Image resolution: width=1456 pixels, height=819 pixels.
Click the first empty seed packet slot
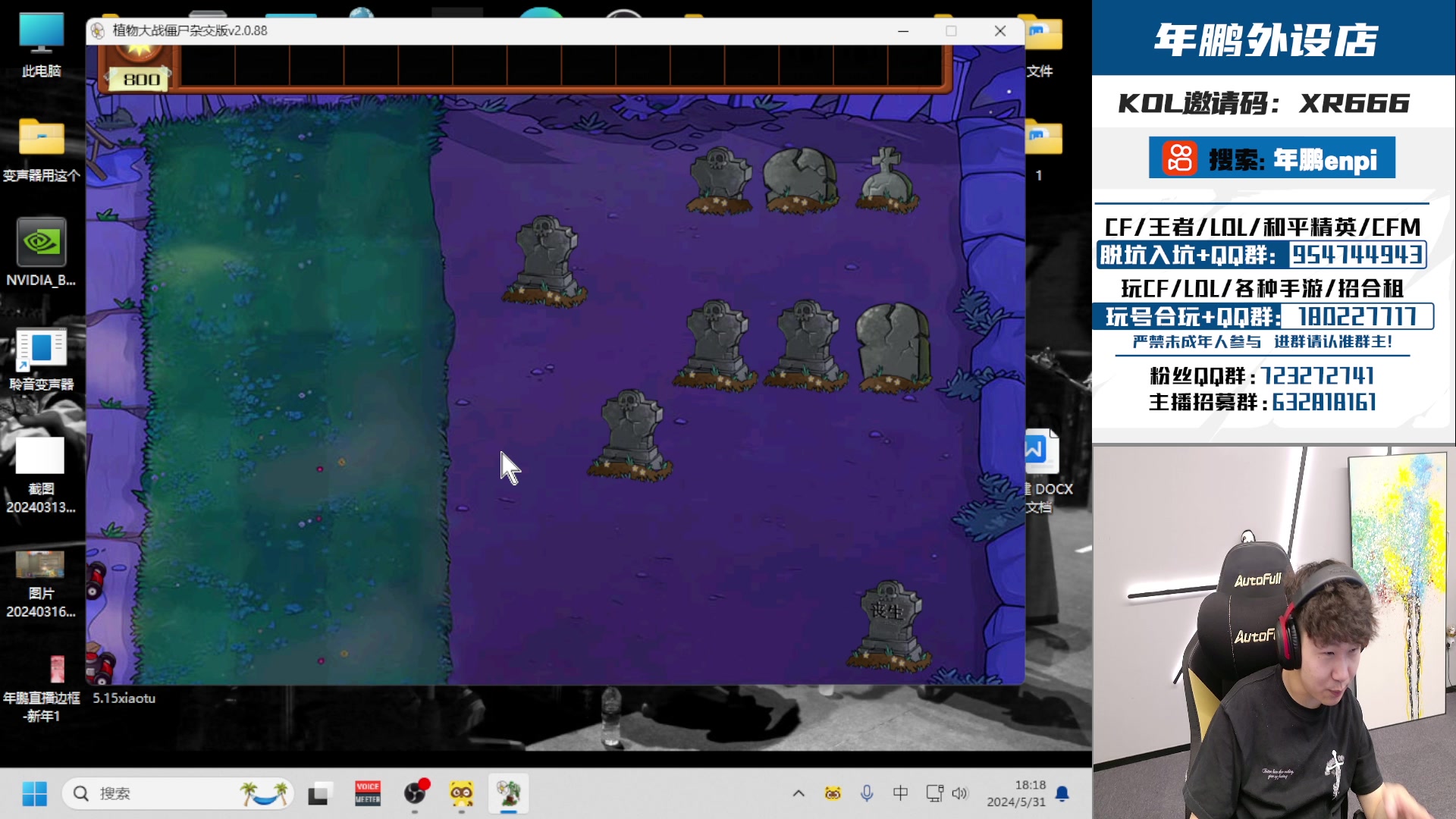(208, 67)
